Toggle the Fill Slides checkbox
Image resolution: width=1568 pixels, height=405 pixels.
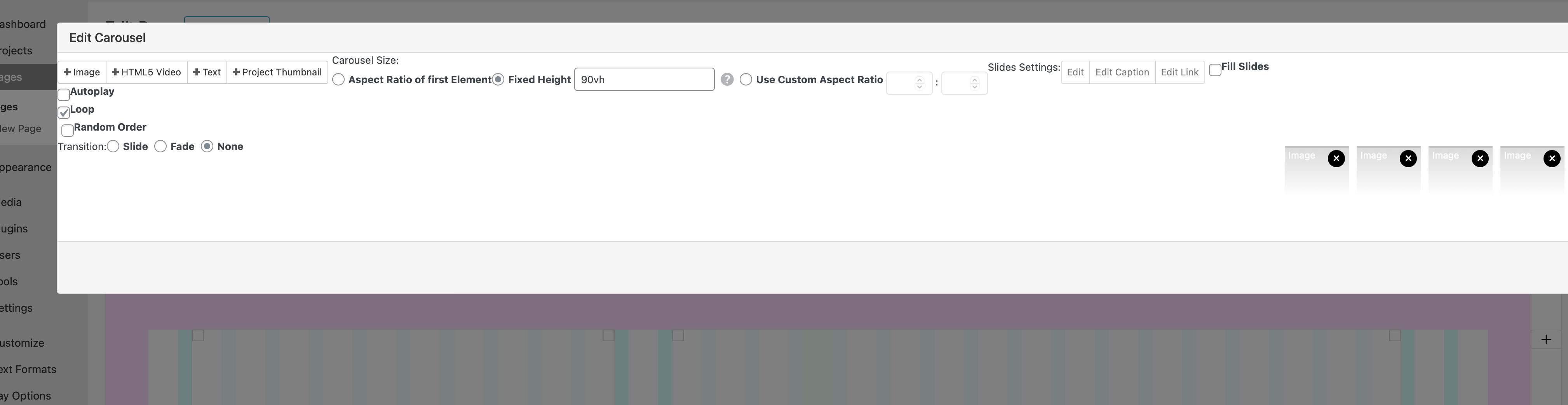coord(1215,70)
